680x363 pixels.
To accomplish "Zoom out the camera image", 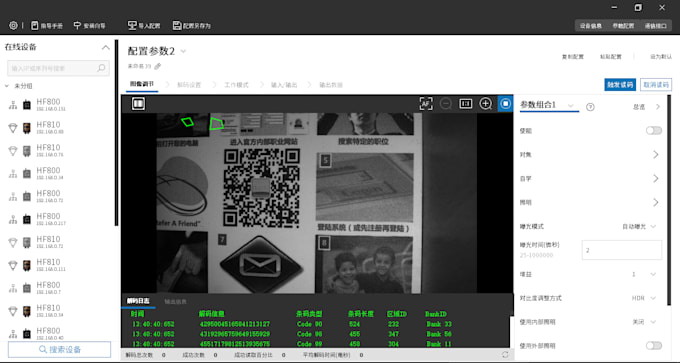I will 446,104.
